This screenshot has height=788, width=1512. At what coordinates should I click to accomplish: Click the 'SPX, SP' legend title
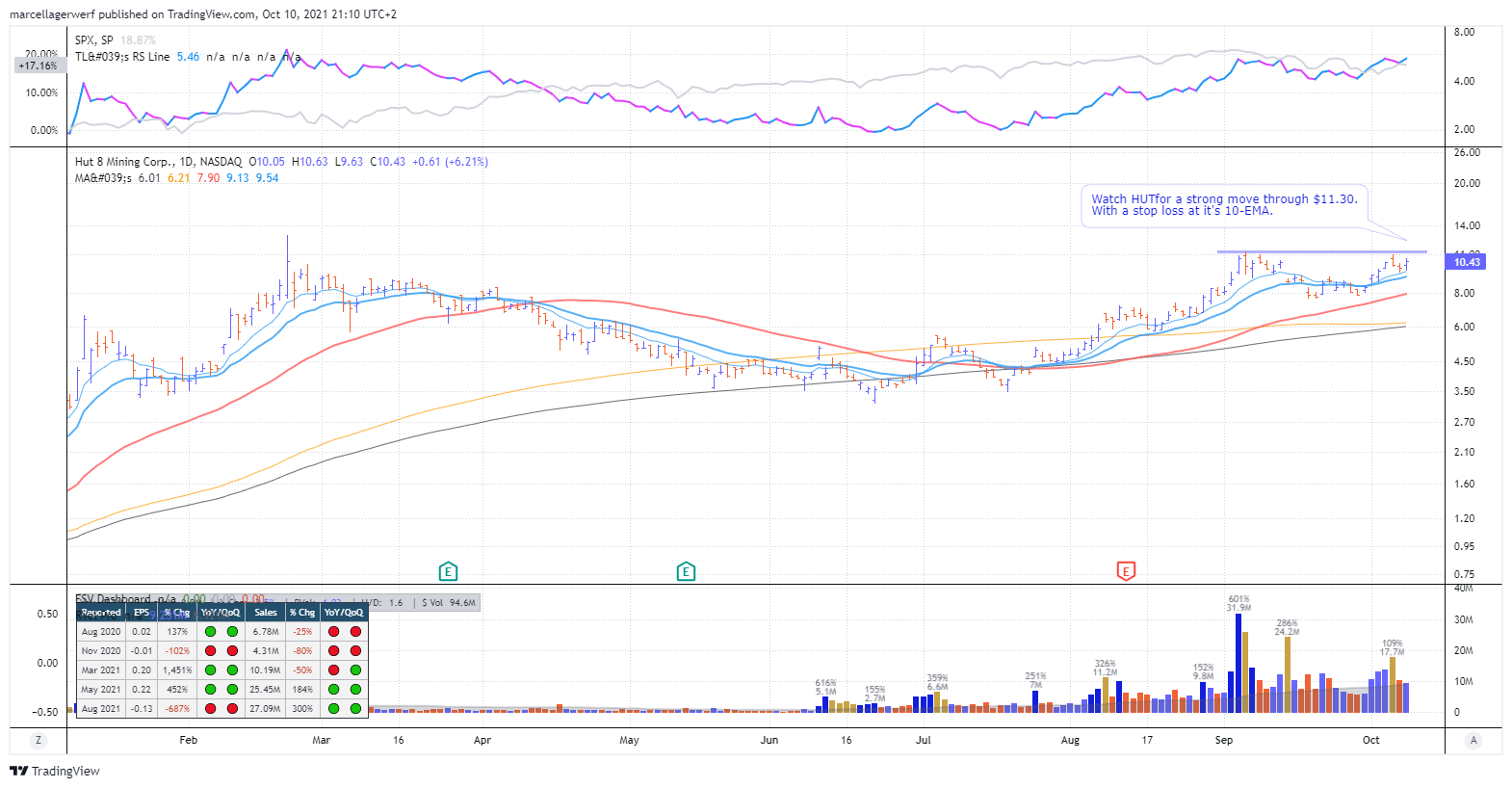click(x=94, y=40)
